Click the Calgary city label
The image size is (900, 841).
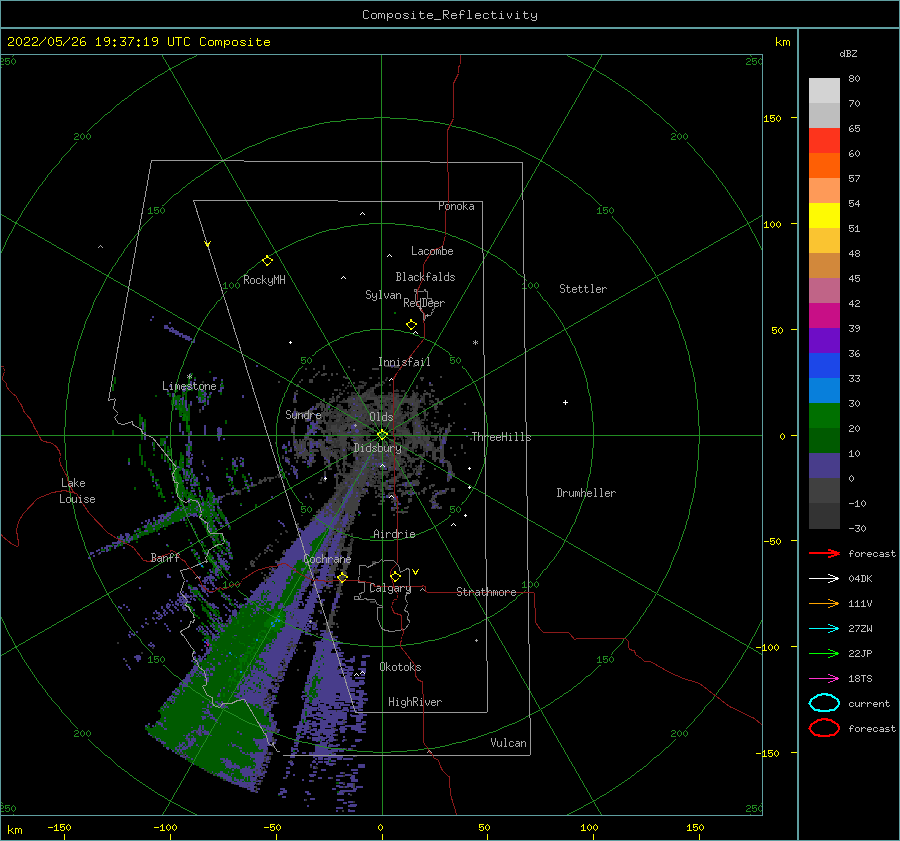[x=390, y=588]
